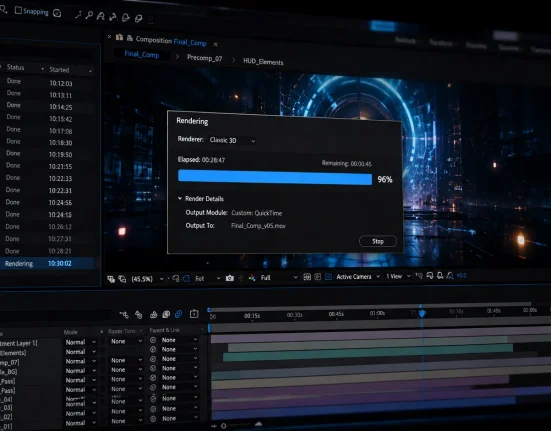Open the Active Camera dropdown

[x=358, y=276]
